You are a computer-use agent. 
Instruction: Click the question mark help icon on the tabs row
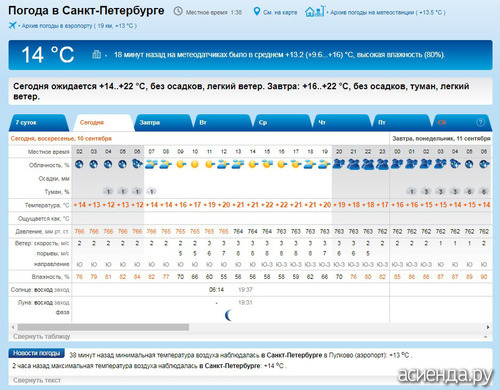[480, 122]
